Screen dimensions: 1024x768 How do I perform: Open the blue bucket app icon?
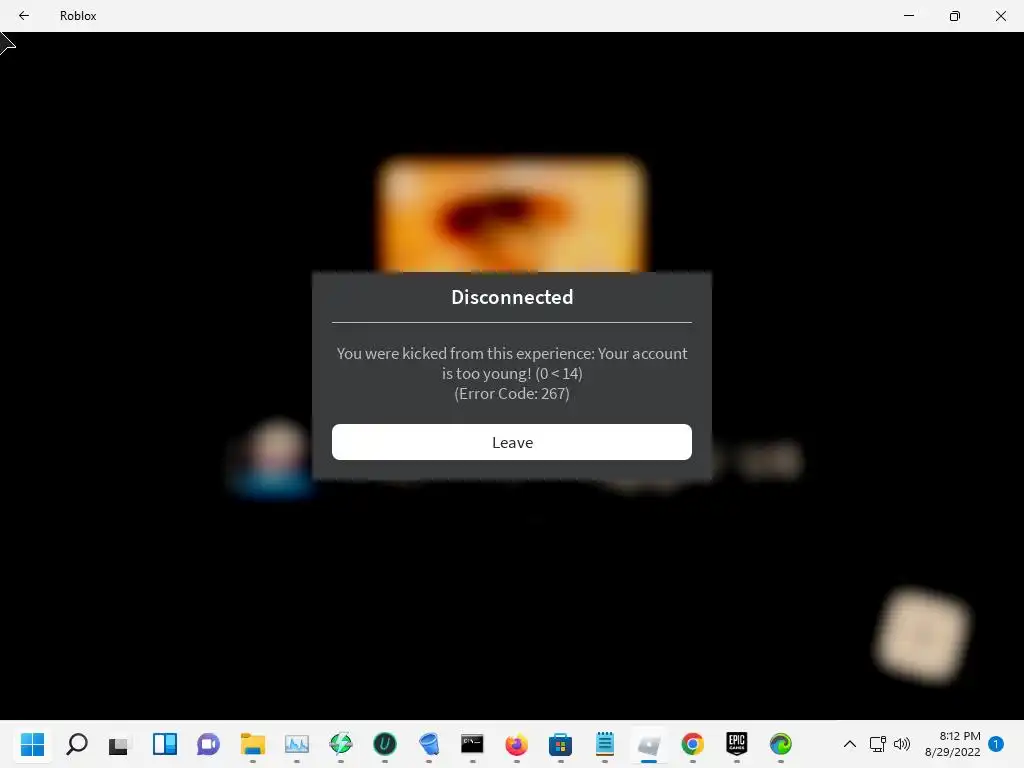pos(428,744)
